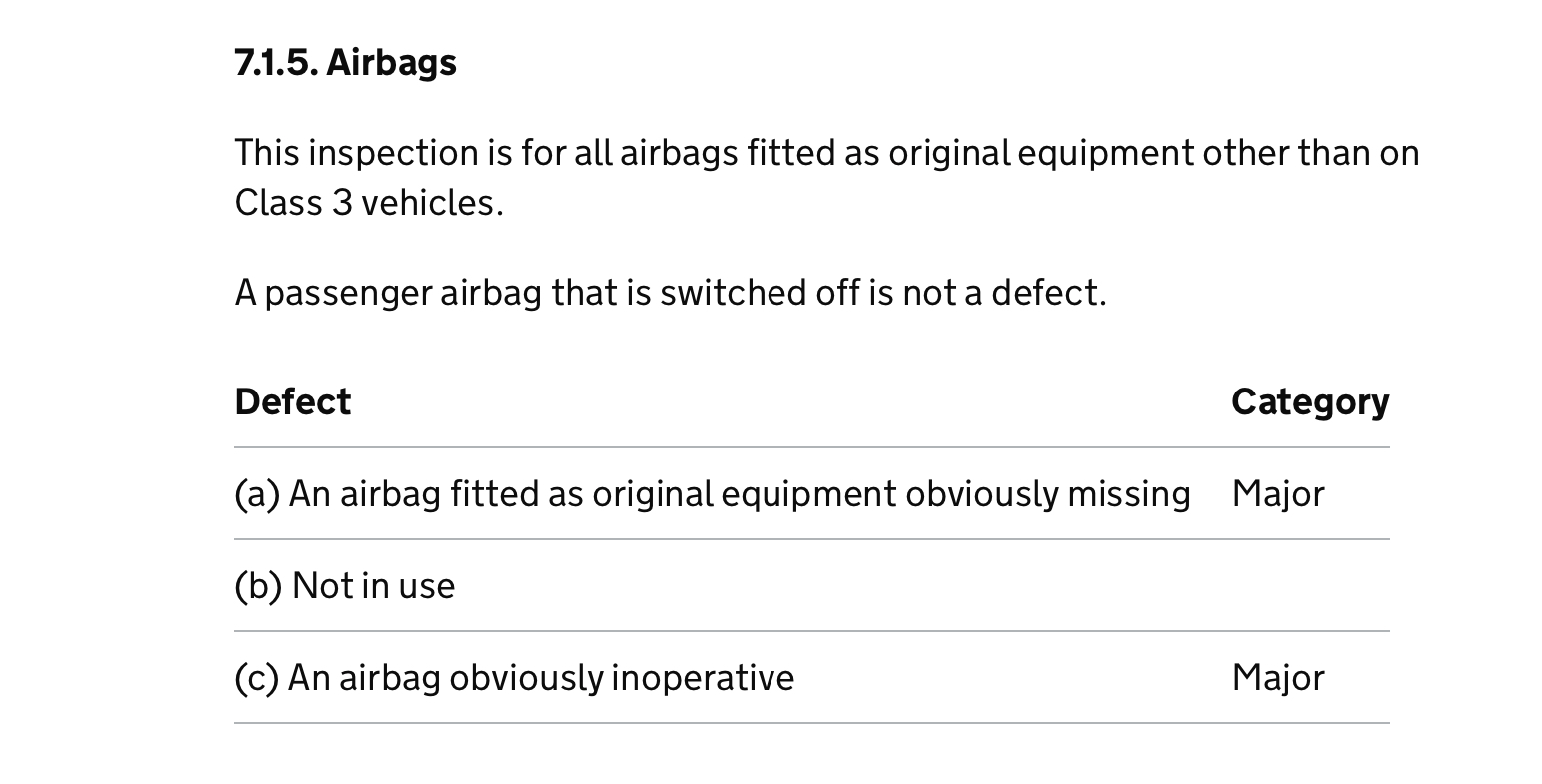Click "Major" in the defect (c) row

click(1277, 678)
